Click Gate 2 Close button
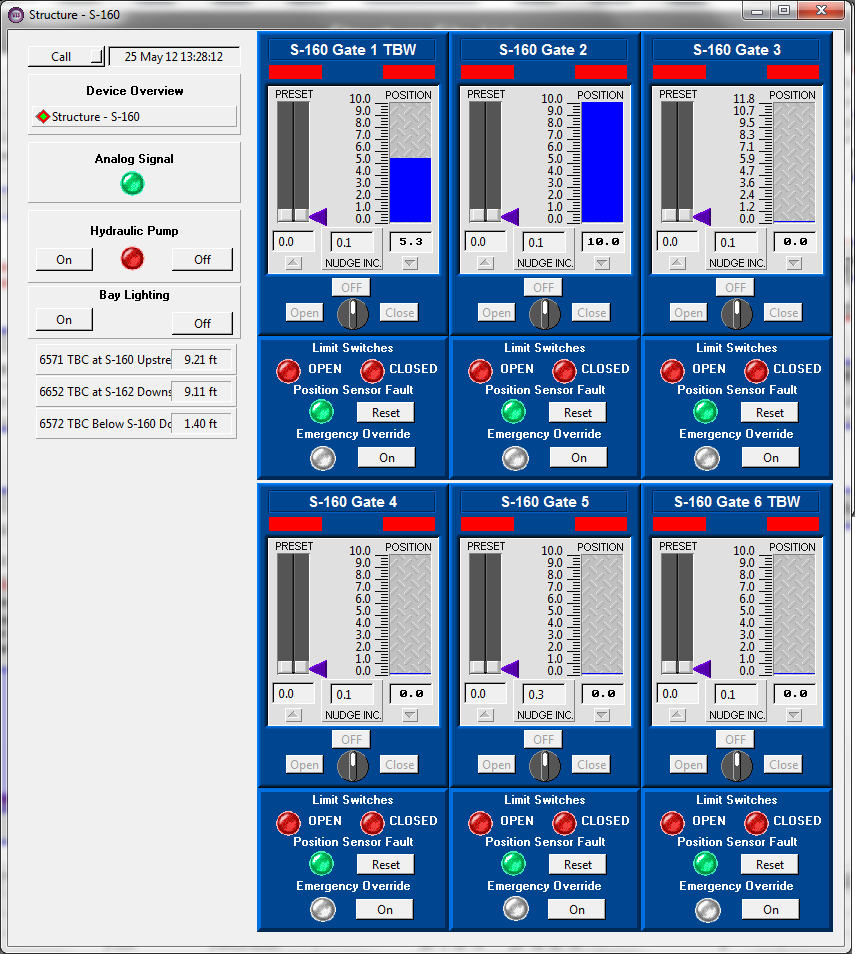This screenshot has width=855, height=954. (x=592, y=313)
